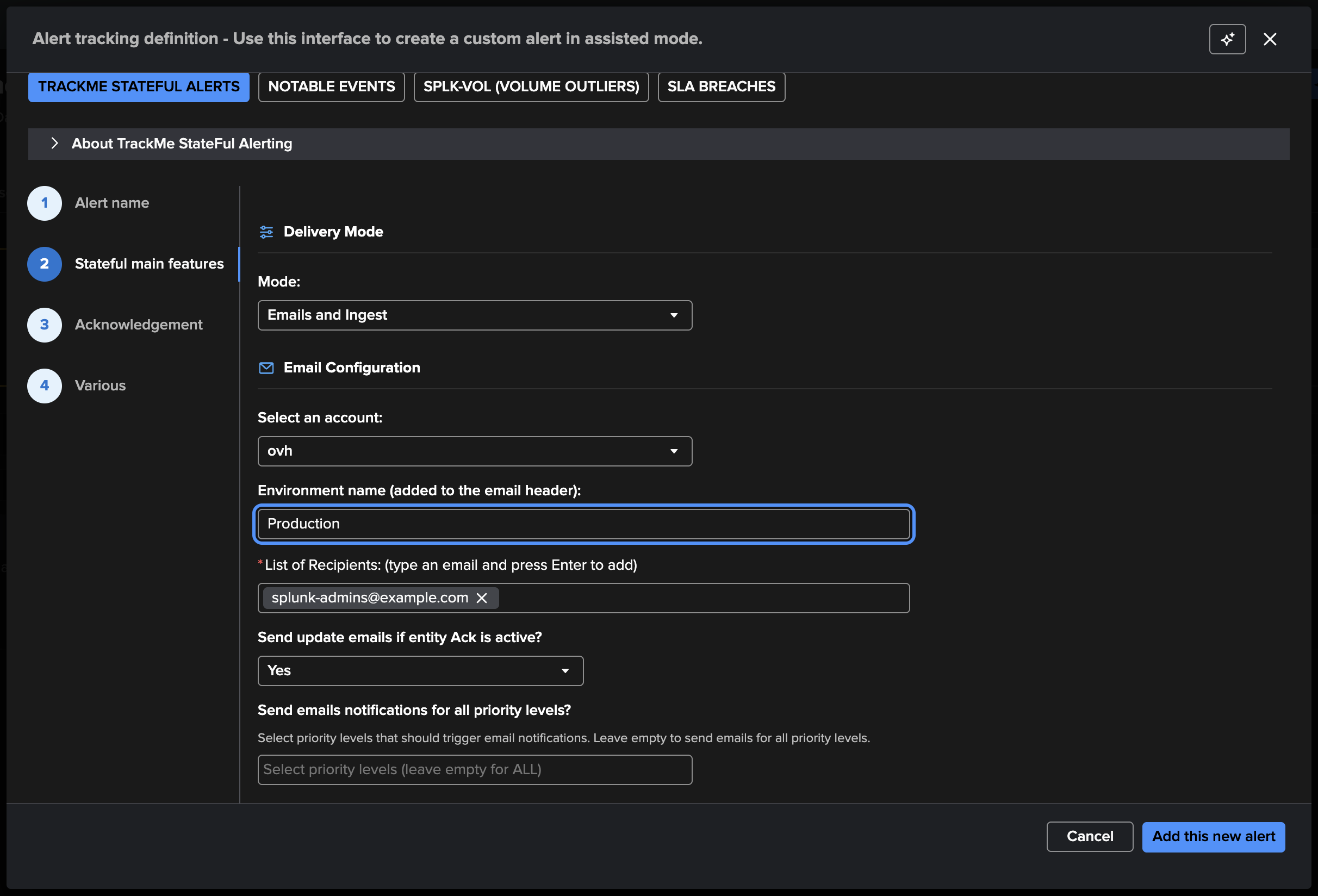Click Add this new alert button
This screenshot has width=1318, height=896.
click(x=1213, y=836)
